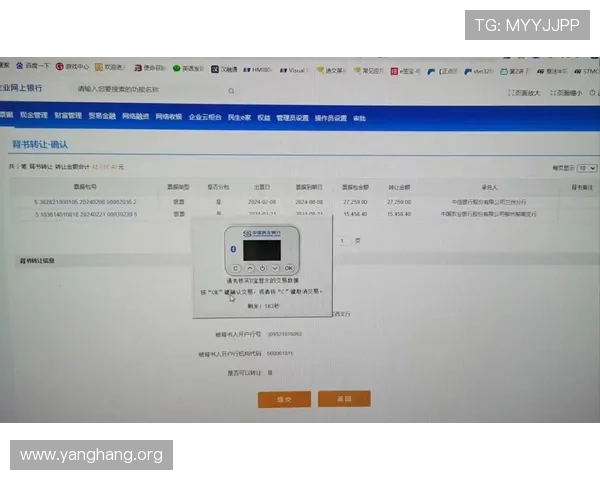Click the 返回 back button
The width and height of the screenshot is (600, 480).
coord(344,399)
